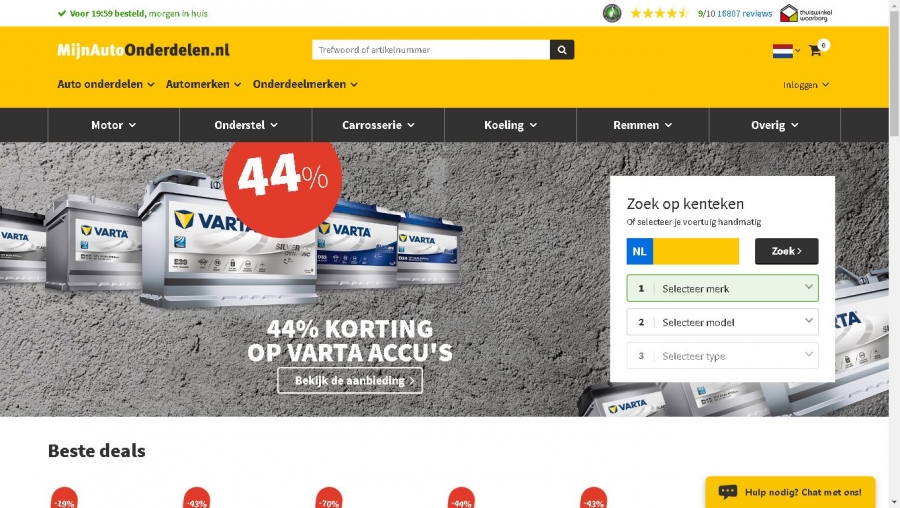Click the Thuiswinkel Waarborg logo
Viewport: 900px width, 508px height.
point(806,13)
